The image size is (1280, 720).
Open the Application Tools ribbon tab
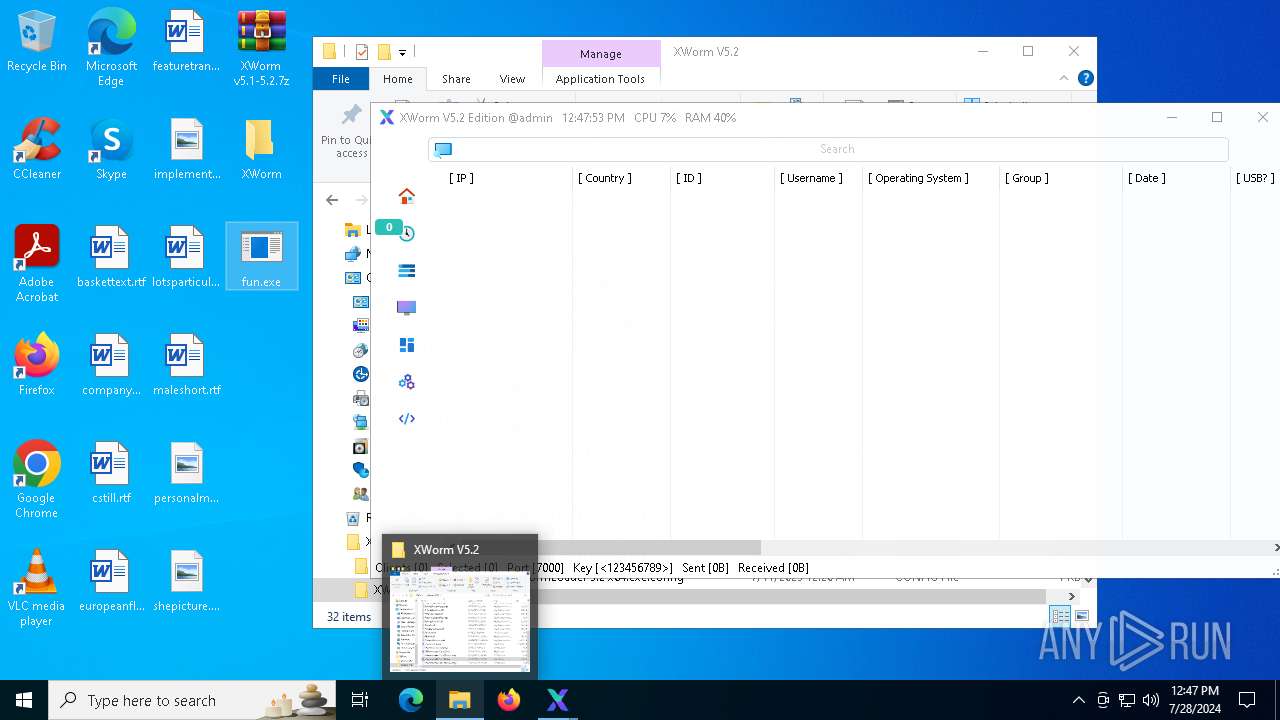click(600, 79)
